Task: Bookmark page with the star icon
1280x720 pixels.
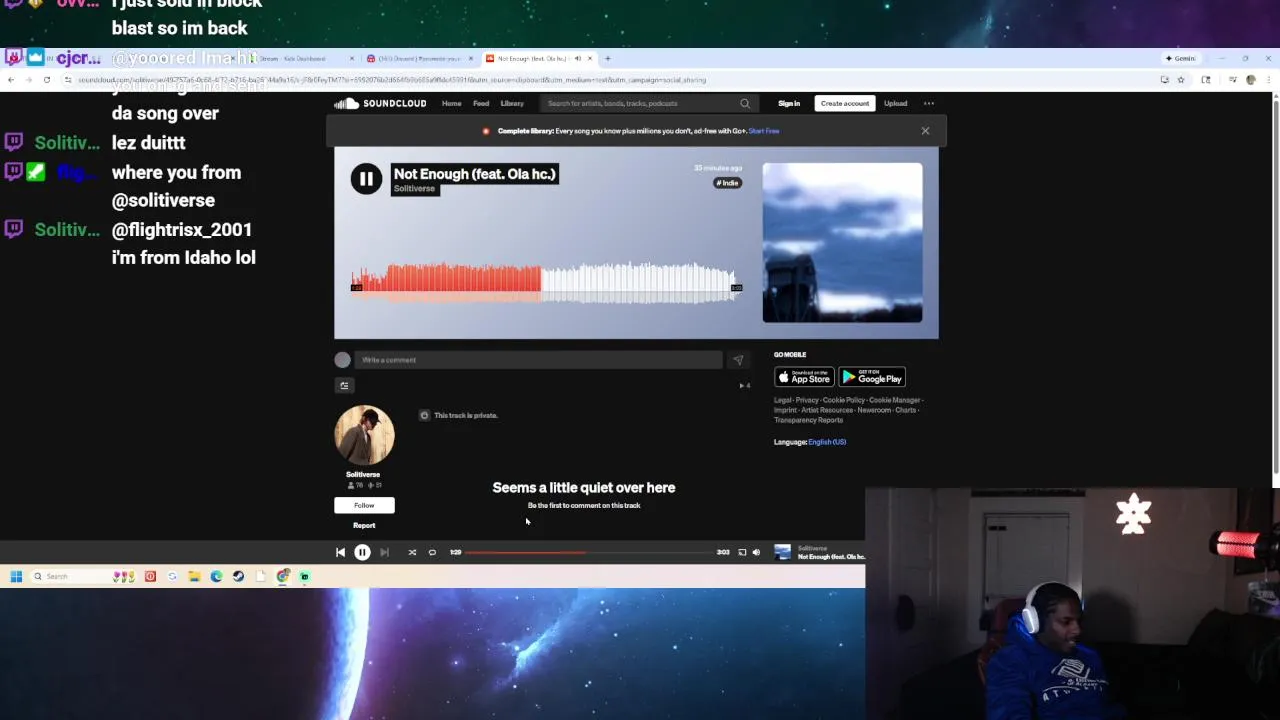Action: tap(1180, 80)
